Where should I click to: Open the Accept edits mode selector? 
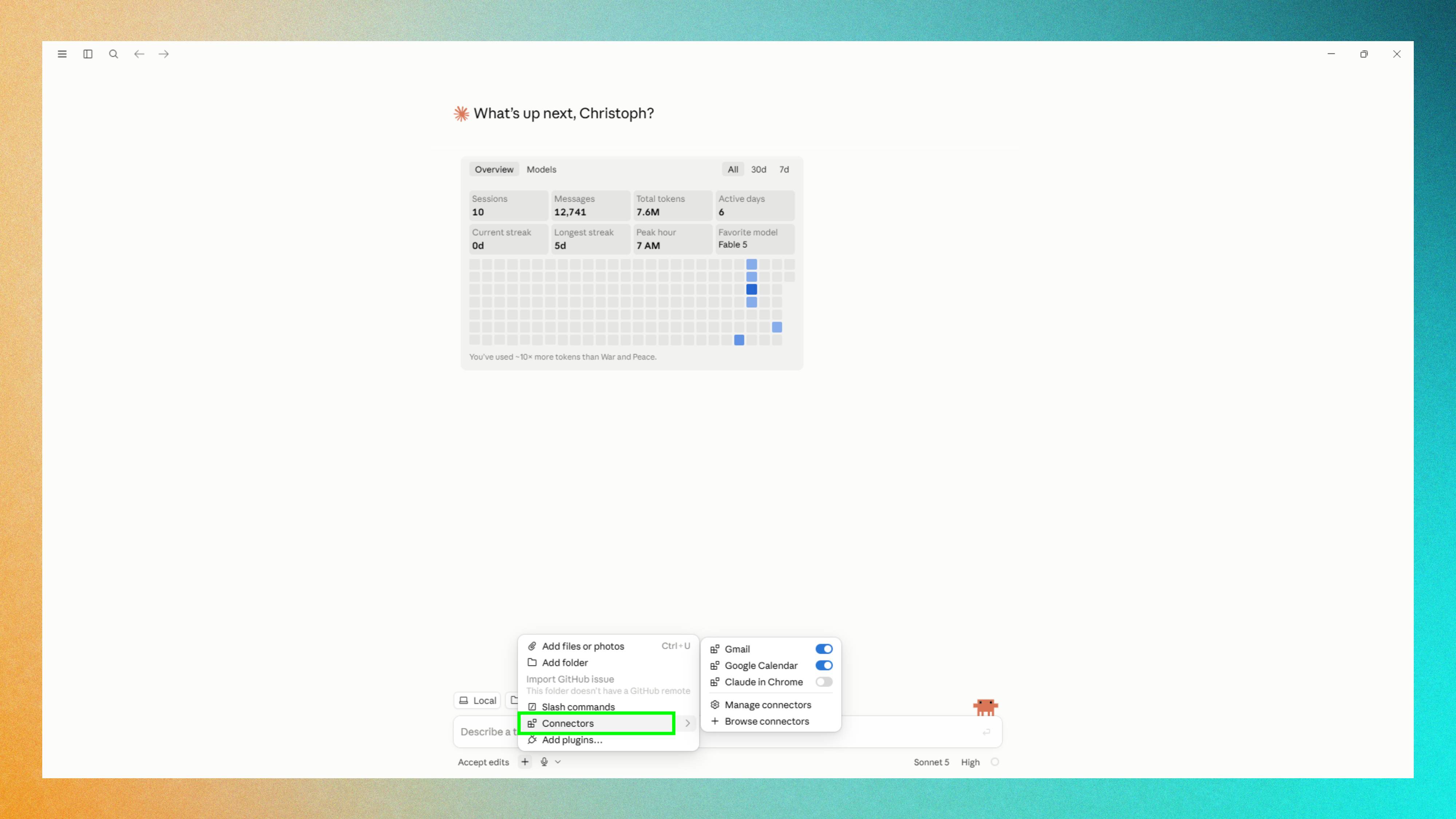point(483,762)
